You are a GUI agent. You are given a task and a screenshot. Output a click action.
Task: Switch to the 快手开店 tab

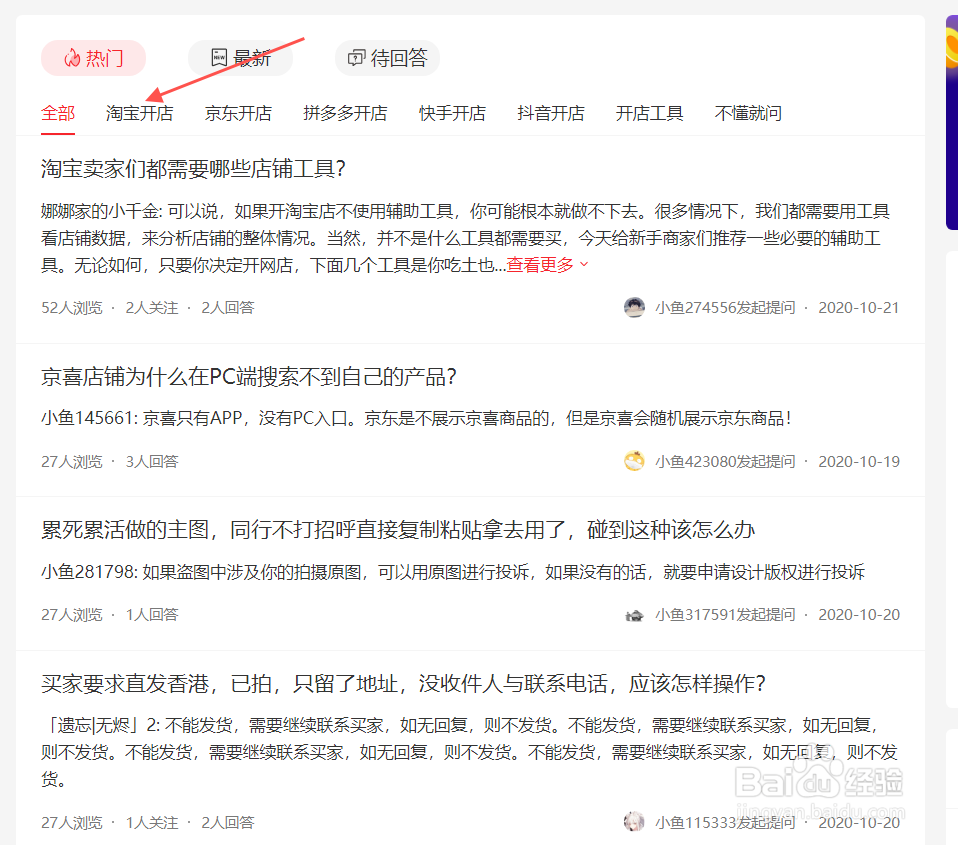point(452,113)
